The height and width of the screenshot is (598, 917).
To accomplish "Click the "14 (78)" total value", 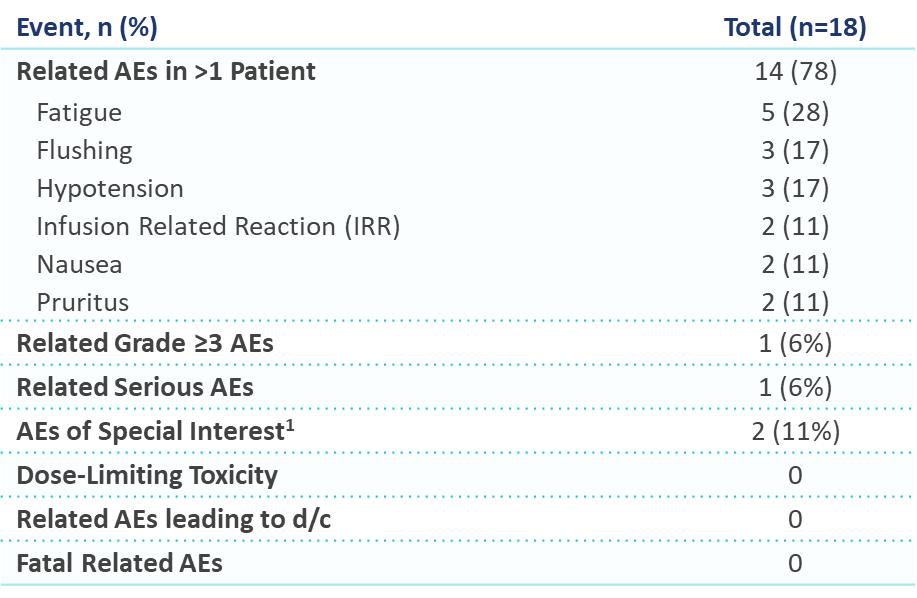I will tap(795, 72).
